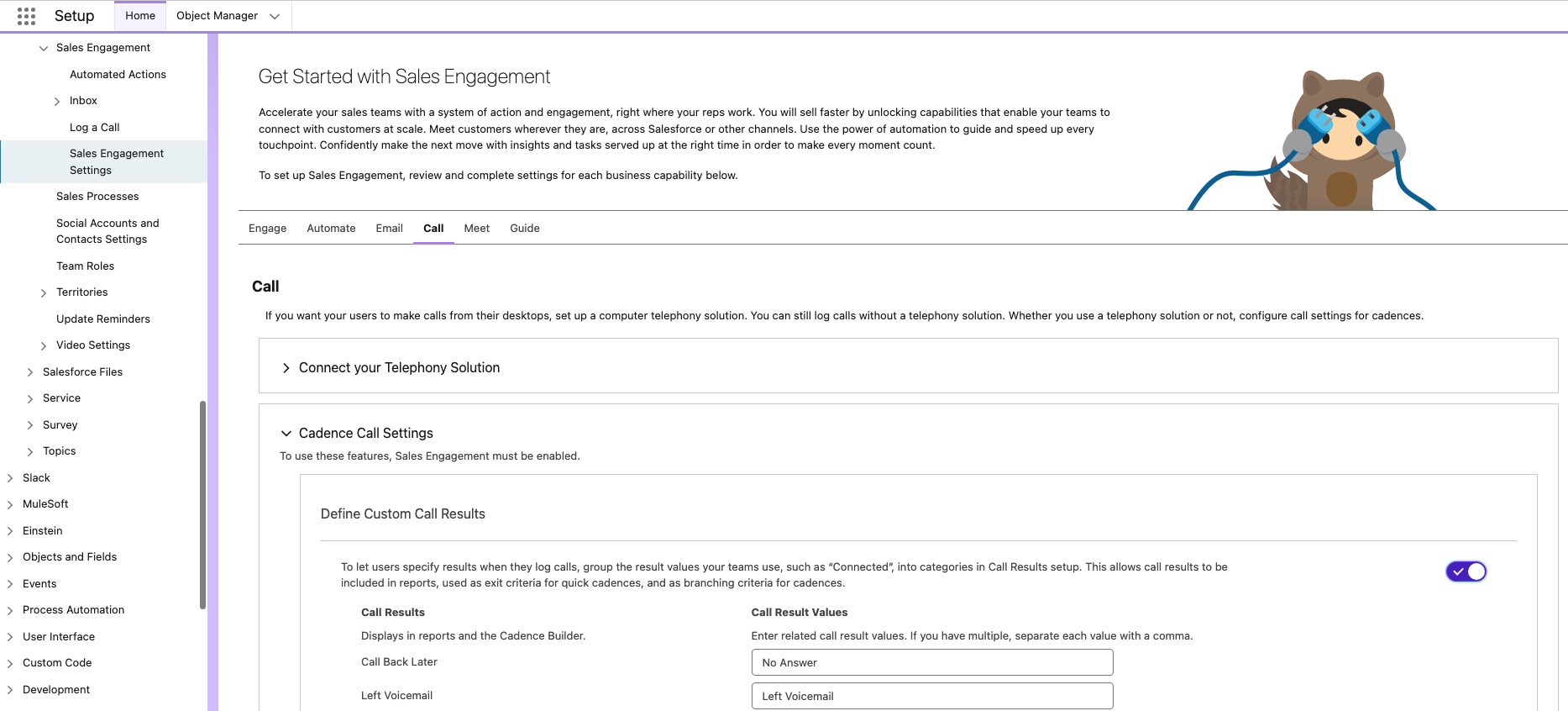
Task: Expand the Salesforce Files node
Action: (x=30, y=372)
